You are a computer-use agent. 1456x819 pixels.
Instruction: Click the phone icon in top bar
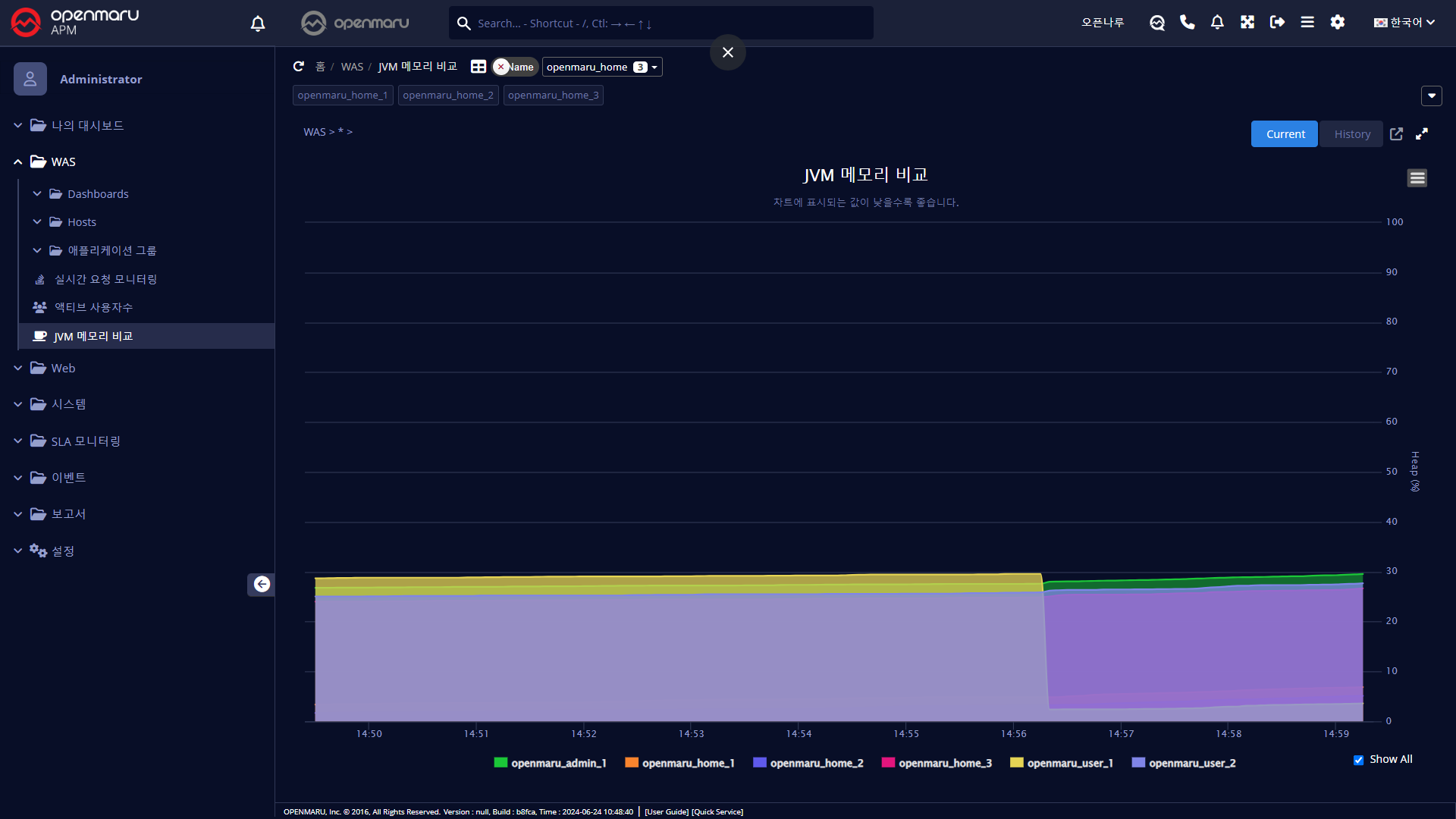(1187, 23)
